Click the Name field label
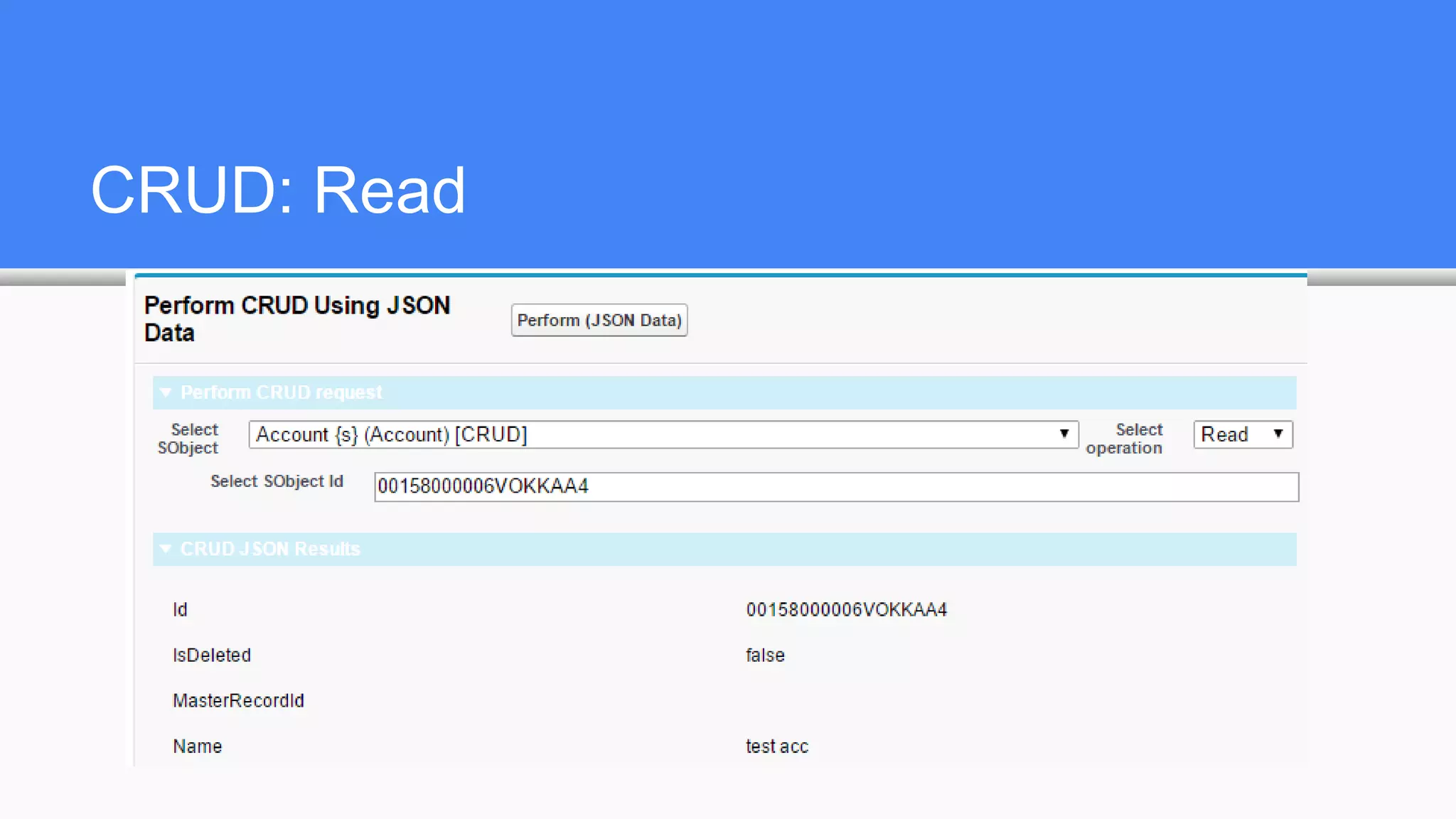 198,746
